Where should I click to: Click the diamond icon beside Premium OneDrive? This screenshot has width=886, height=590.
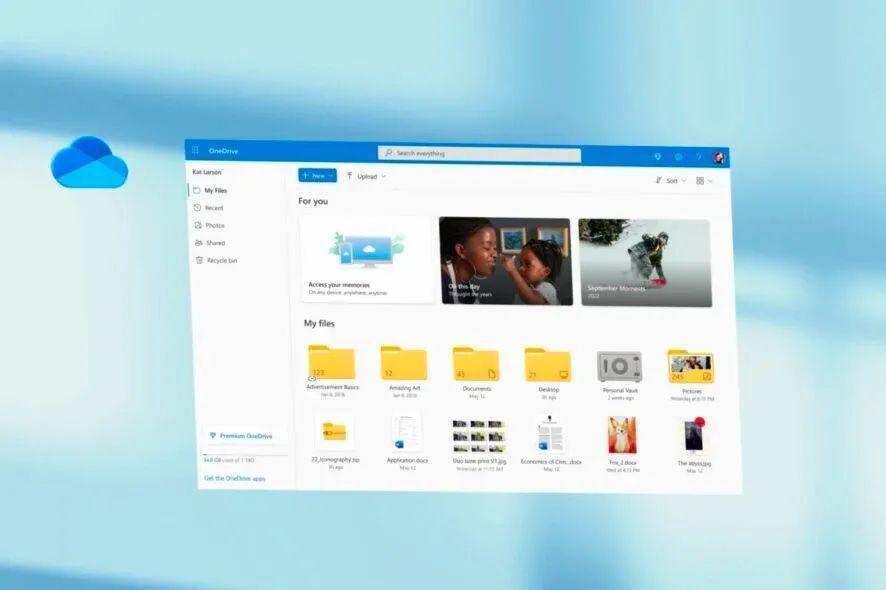[212, 435]
